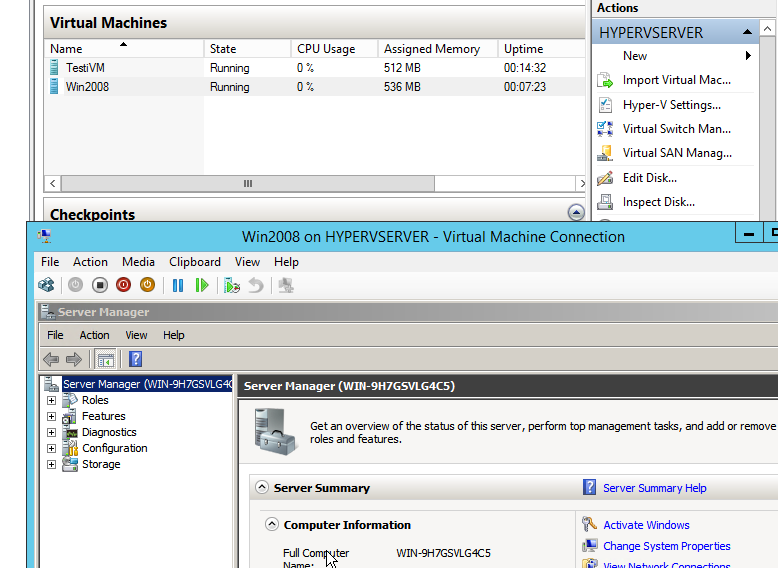The image size is (778, 568).
Task: Click the TestiVM server icon in list
Action: tap(54, 67)
